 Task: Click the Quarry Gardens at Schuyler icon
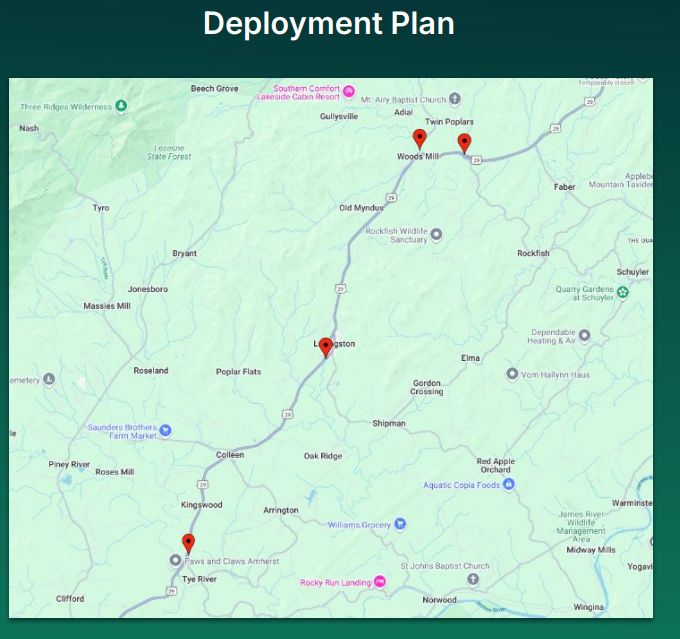pyautogui.click(x=623, y=292)
